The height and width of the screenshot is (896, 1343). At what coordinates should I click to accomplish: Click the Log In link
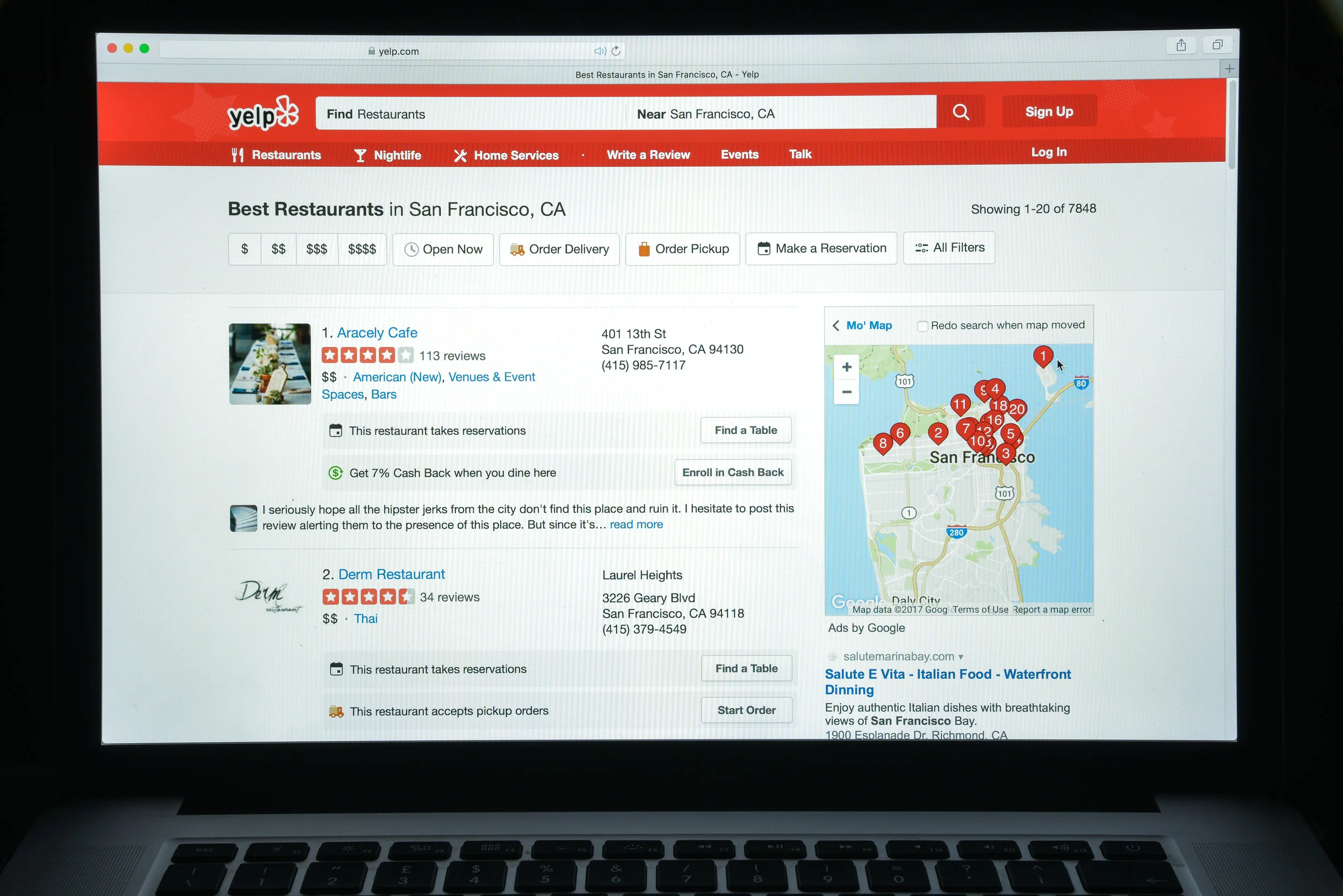[x=1048, y=152]
